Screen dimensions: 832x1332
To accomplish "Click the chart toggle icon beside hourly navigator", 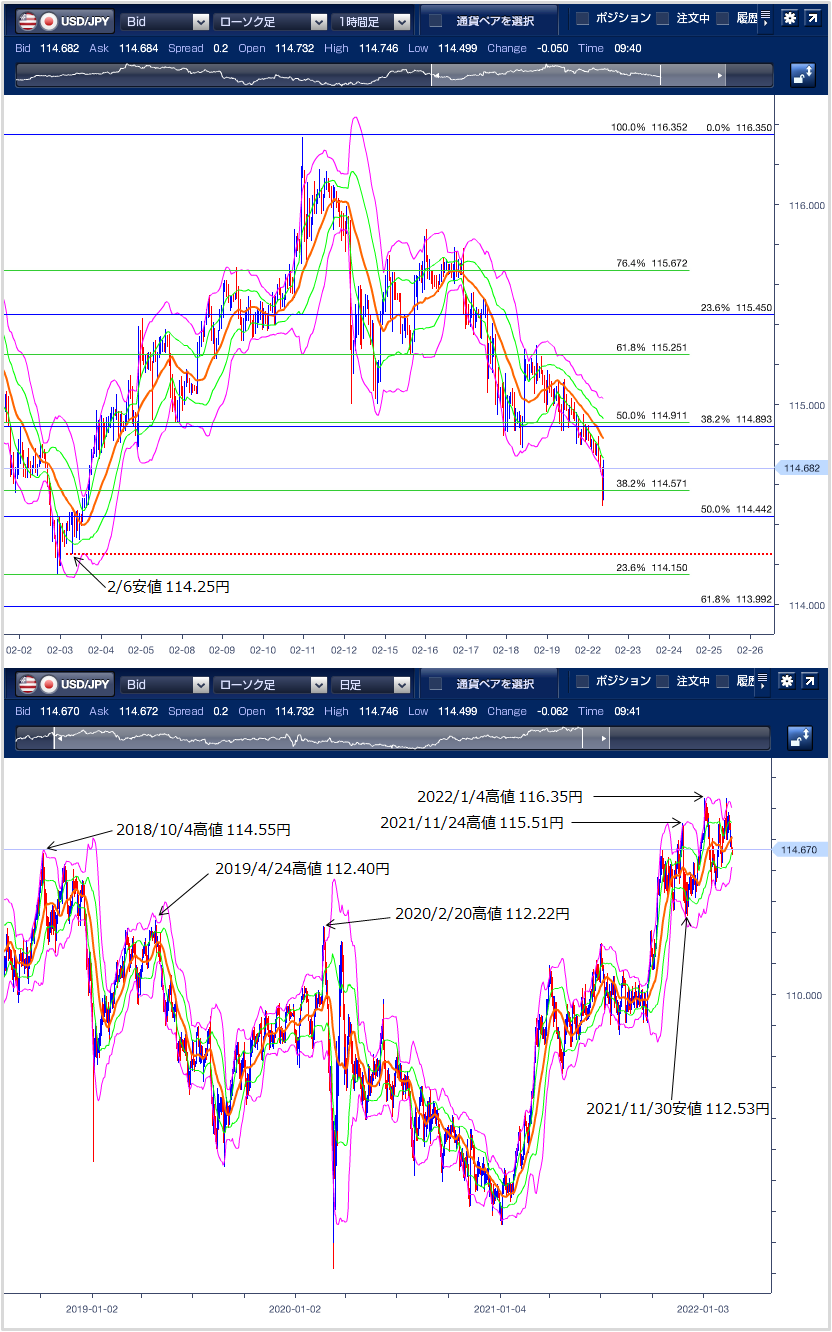I will 802,75.
